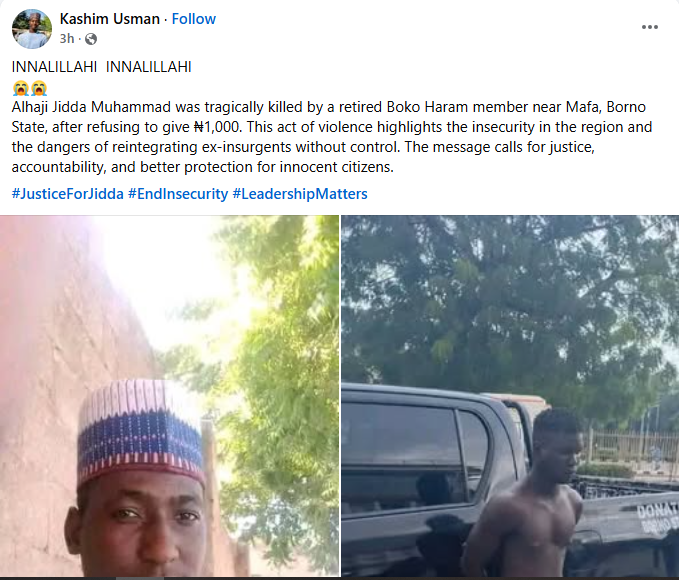The height and width of the screenshot is (580, 679).
Task: Follow Kashim Usman
Action: 193,19
